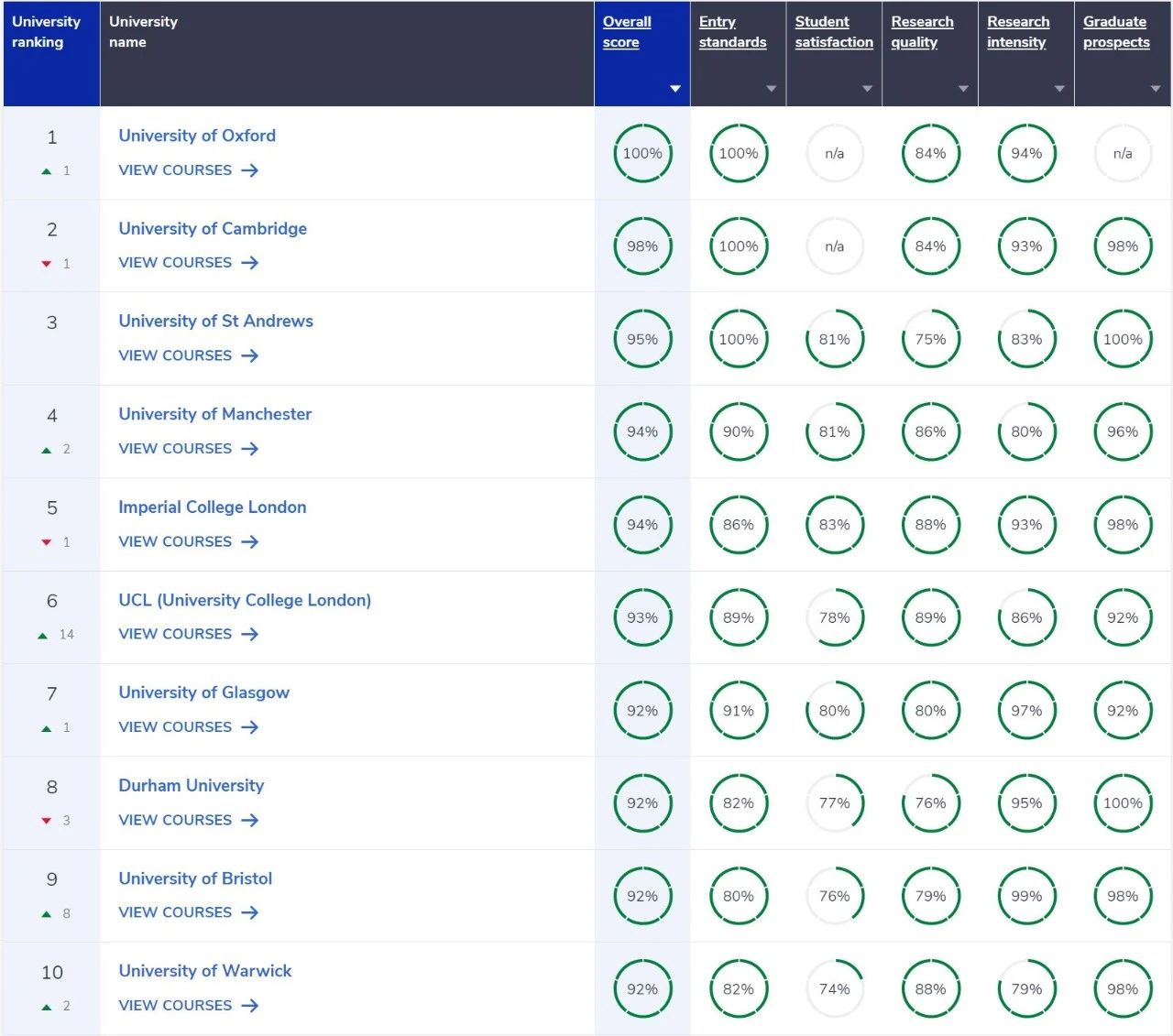Open Imperial College London link
This screenshot has width=1173, height=1036.
point(212,507)
